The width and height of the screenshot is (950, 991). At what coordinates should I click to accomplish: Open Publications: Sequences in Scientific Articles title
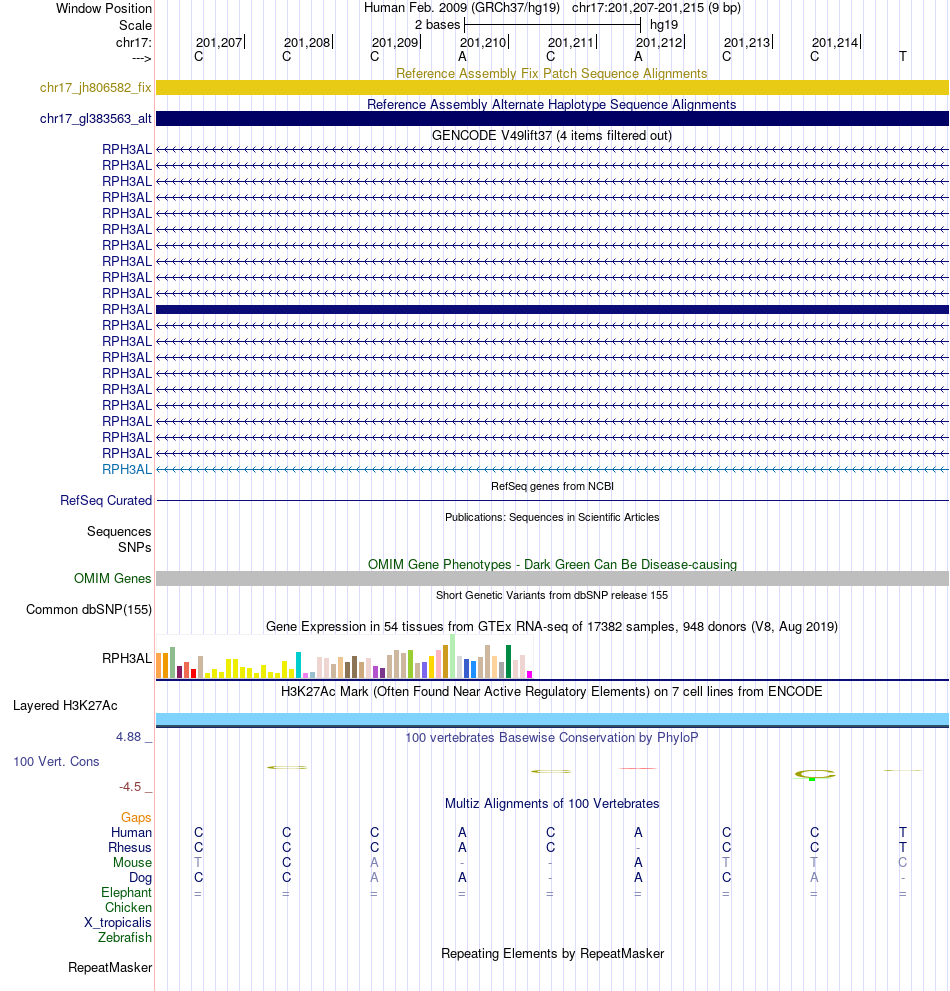coord(552,517)
